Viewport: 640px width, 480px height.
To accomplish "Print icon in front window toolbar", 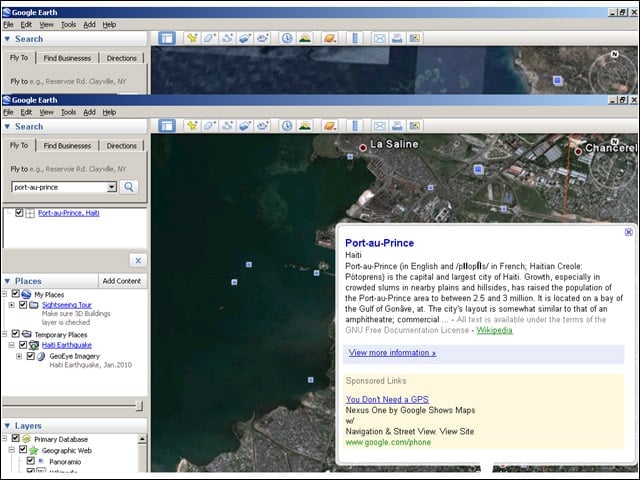I will pyautogui.click(x=397, y=126).
